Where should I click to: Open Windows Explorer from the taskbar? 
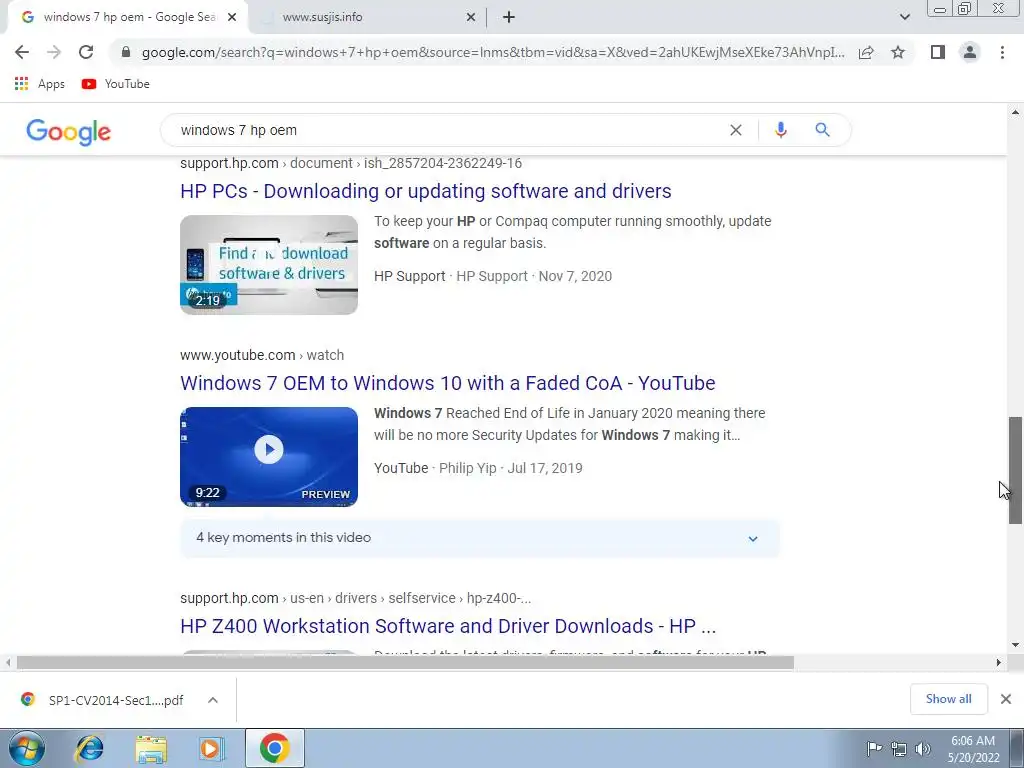[151, 748]
